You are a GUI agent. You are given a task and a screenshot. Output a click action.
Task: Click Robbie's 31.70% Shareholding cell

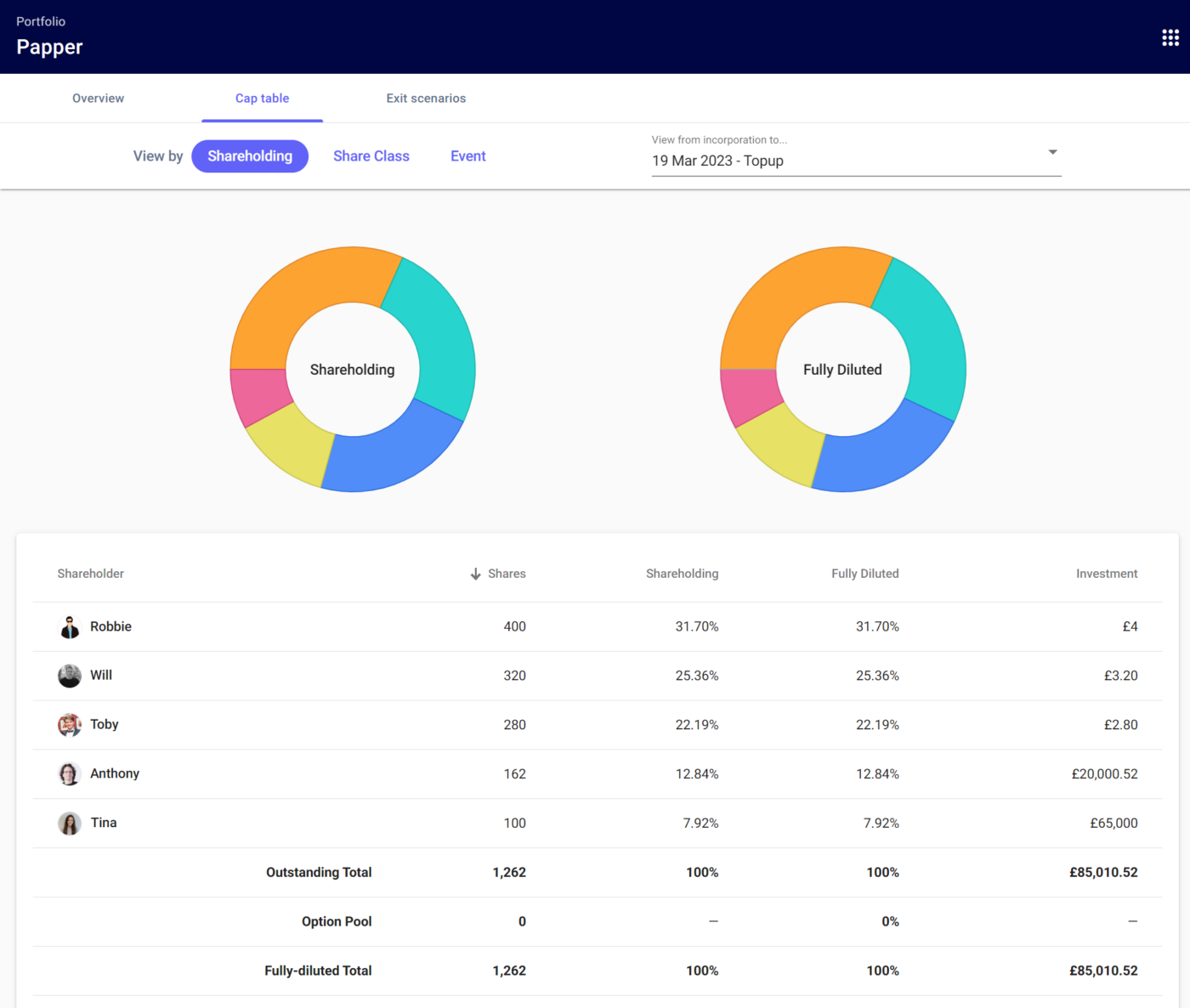click(697, 626)
